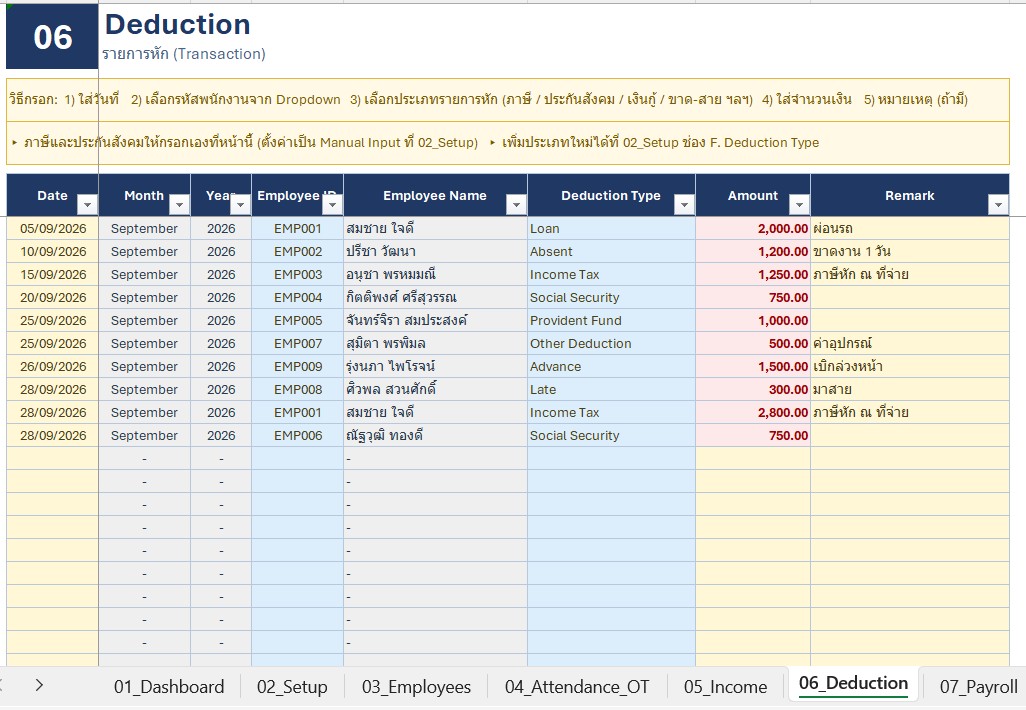Select employee name อนุชา พรหมมณี
1026x710 pixels.
tap(435, 274)
